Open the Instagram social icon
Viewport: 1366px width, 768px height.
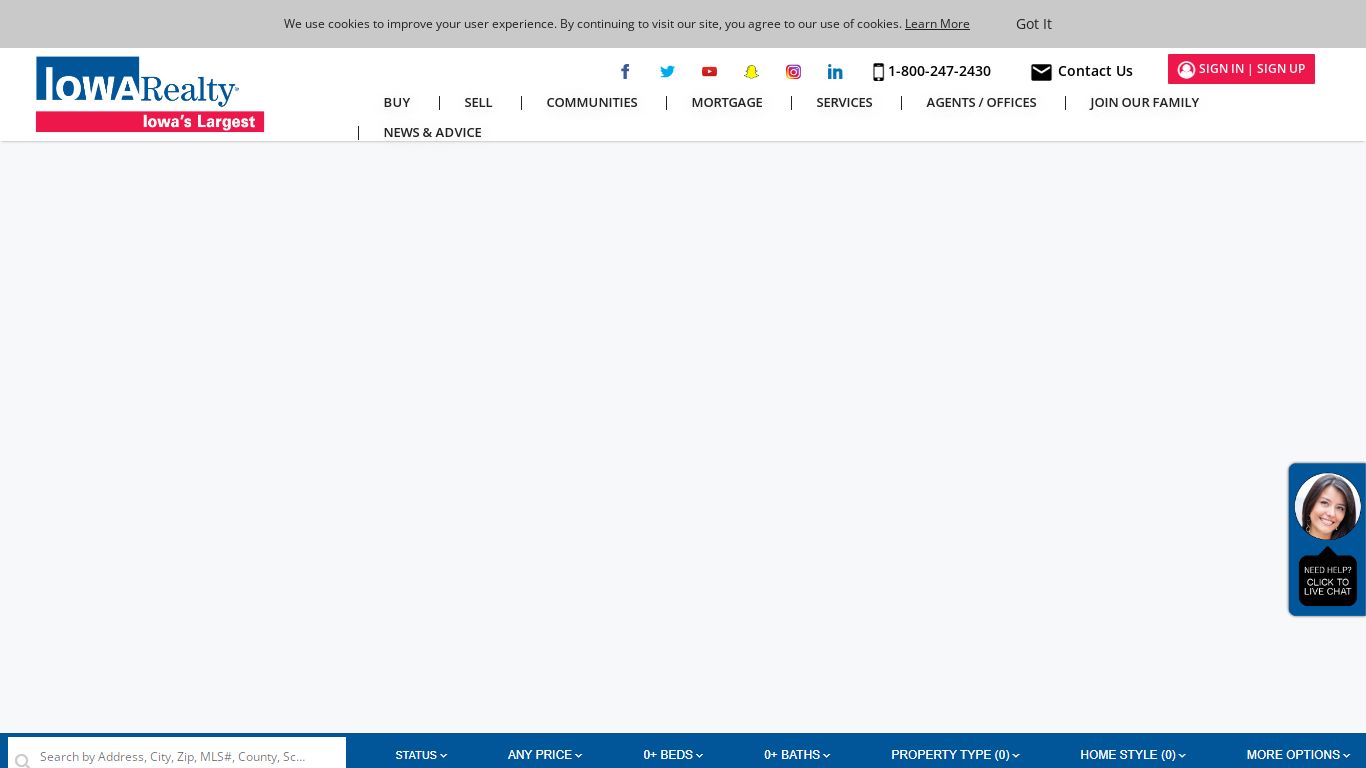793,71
